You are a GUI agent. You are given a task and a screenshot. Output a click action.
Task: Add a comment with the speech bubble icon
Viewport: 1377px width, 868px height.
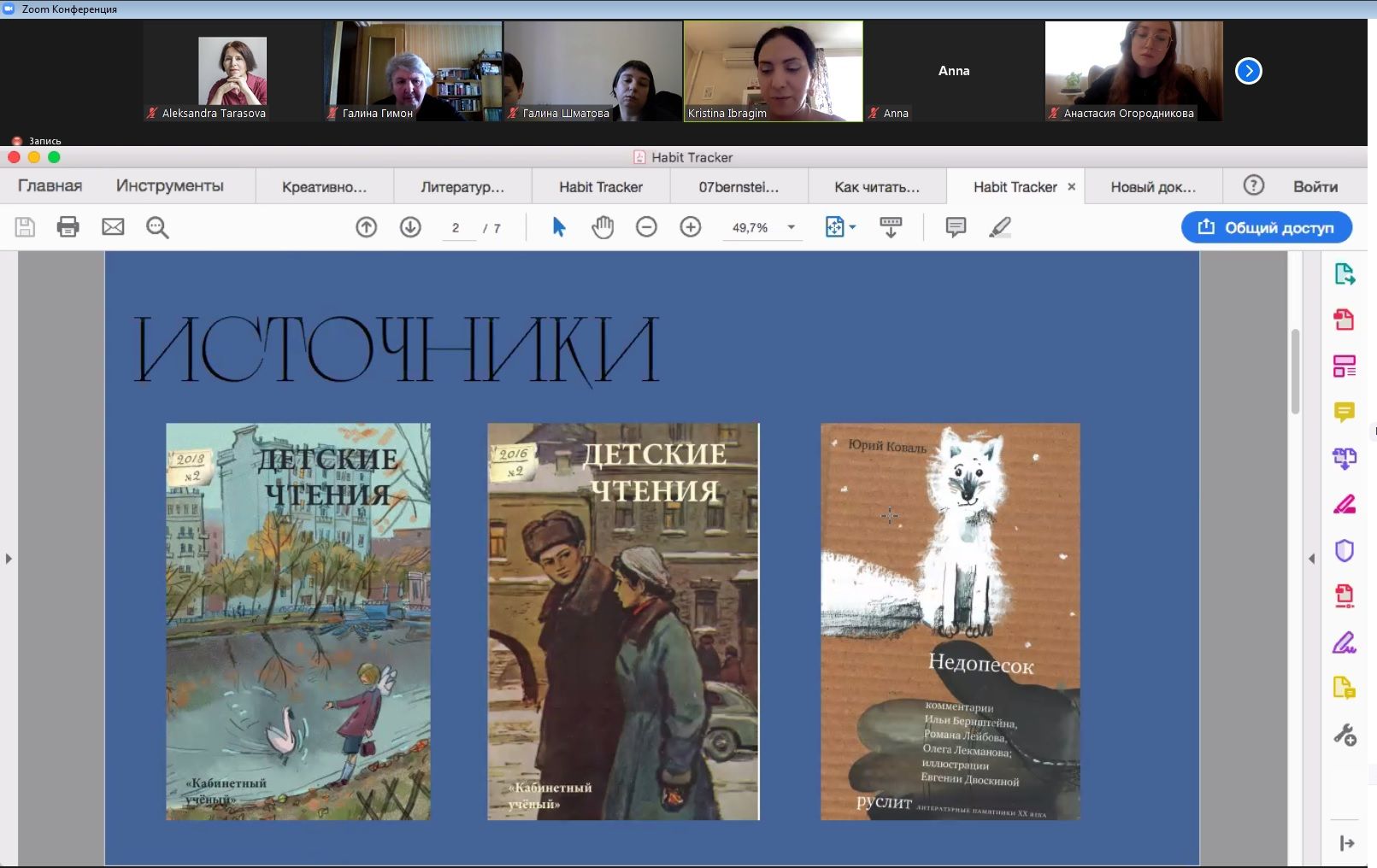point(956,227)
